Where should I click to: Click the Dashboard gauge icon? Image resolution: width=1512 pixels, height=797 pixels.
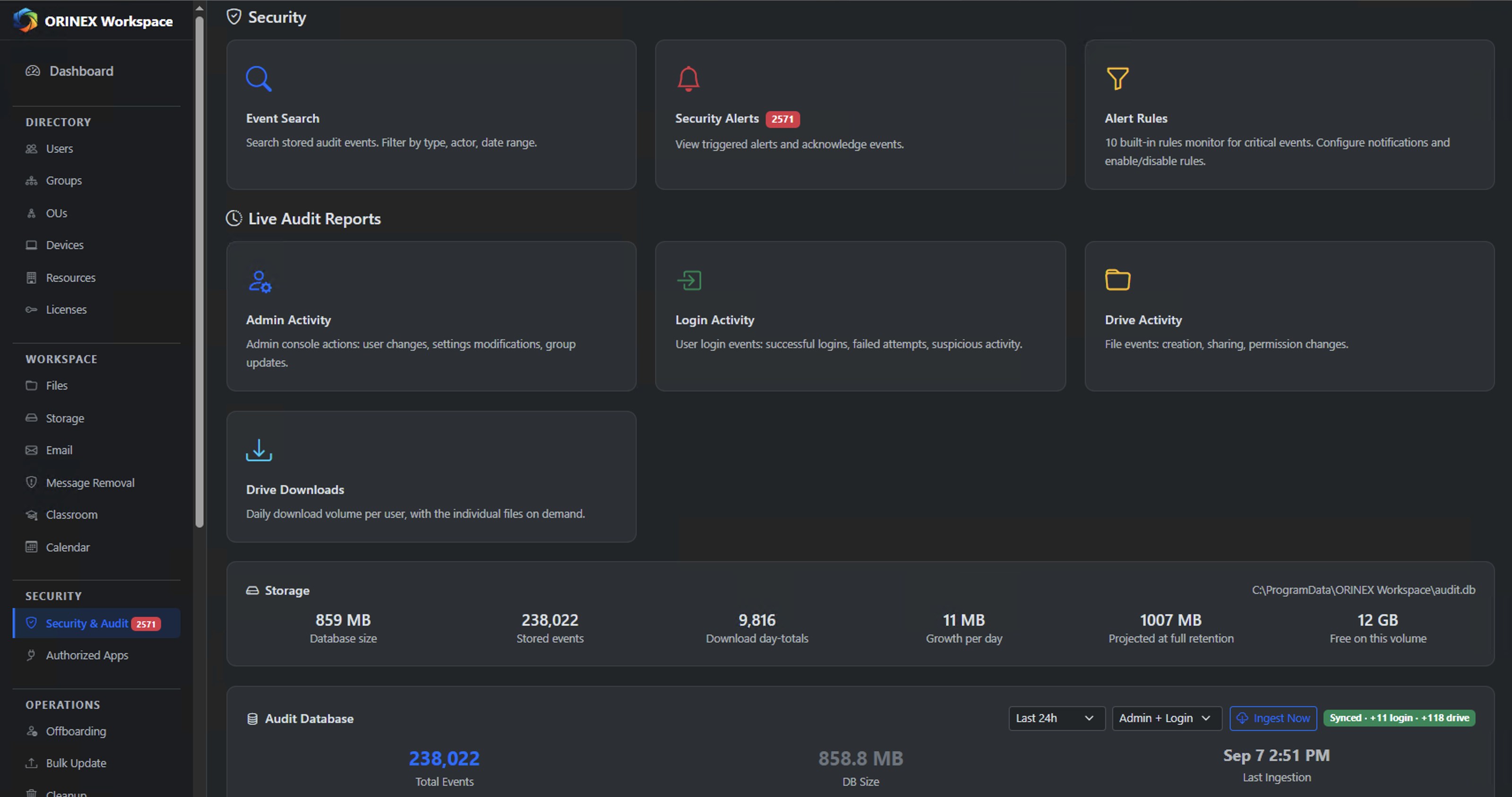(x=33, y=71)
